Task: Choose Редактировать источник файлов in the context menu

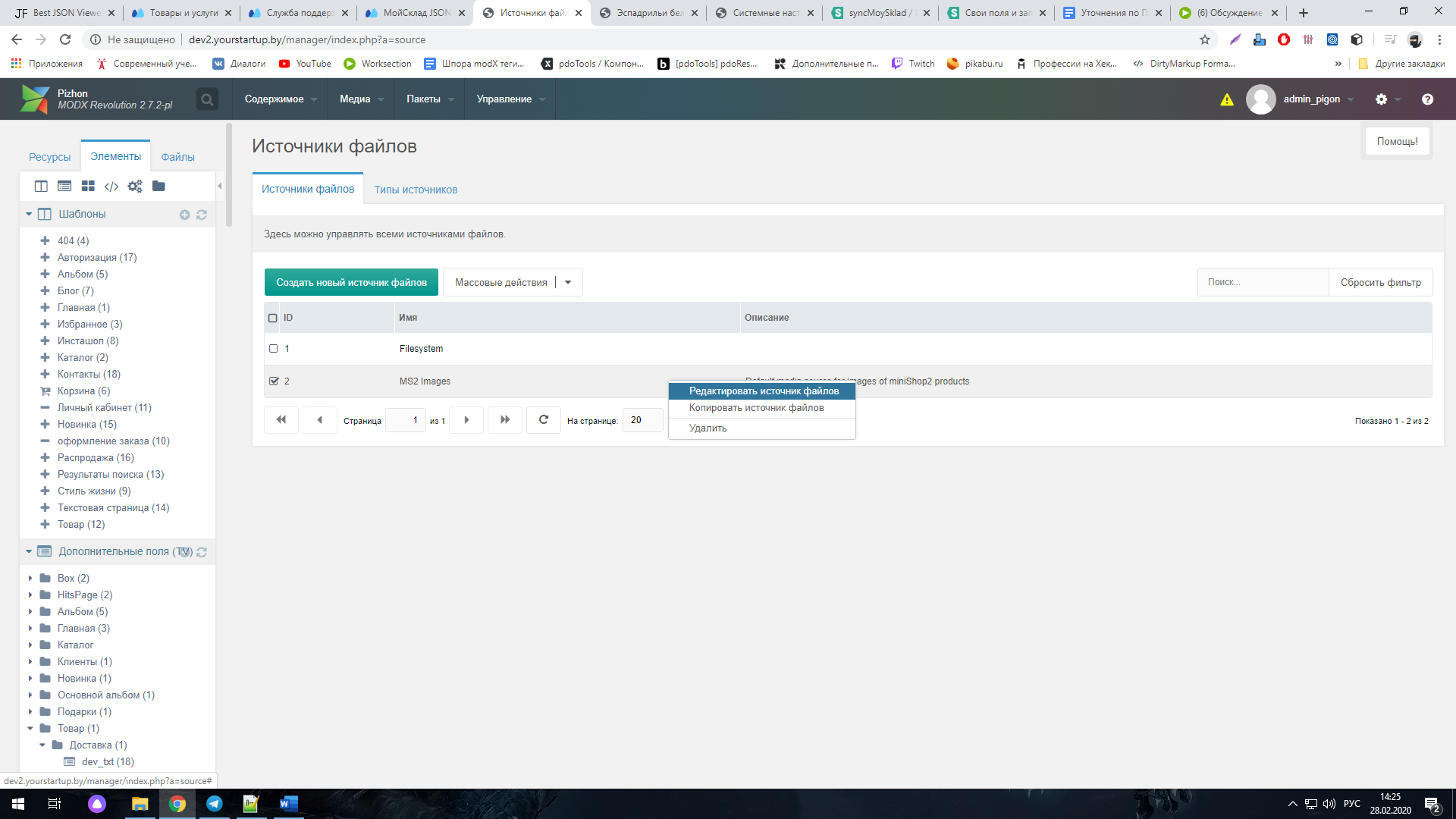Action: tap(763, 391)
